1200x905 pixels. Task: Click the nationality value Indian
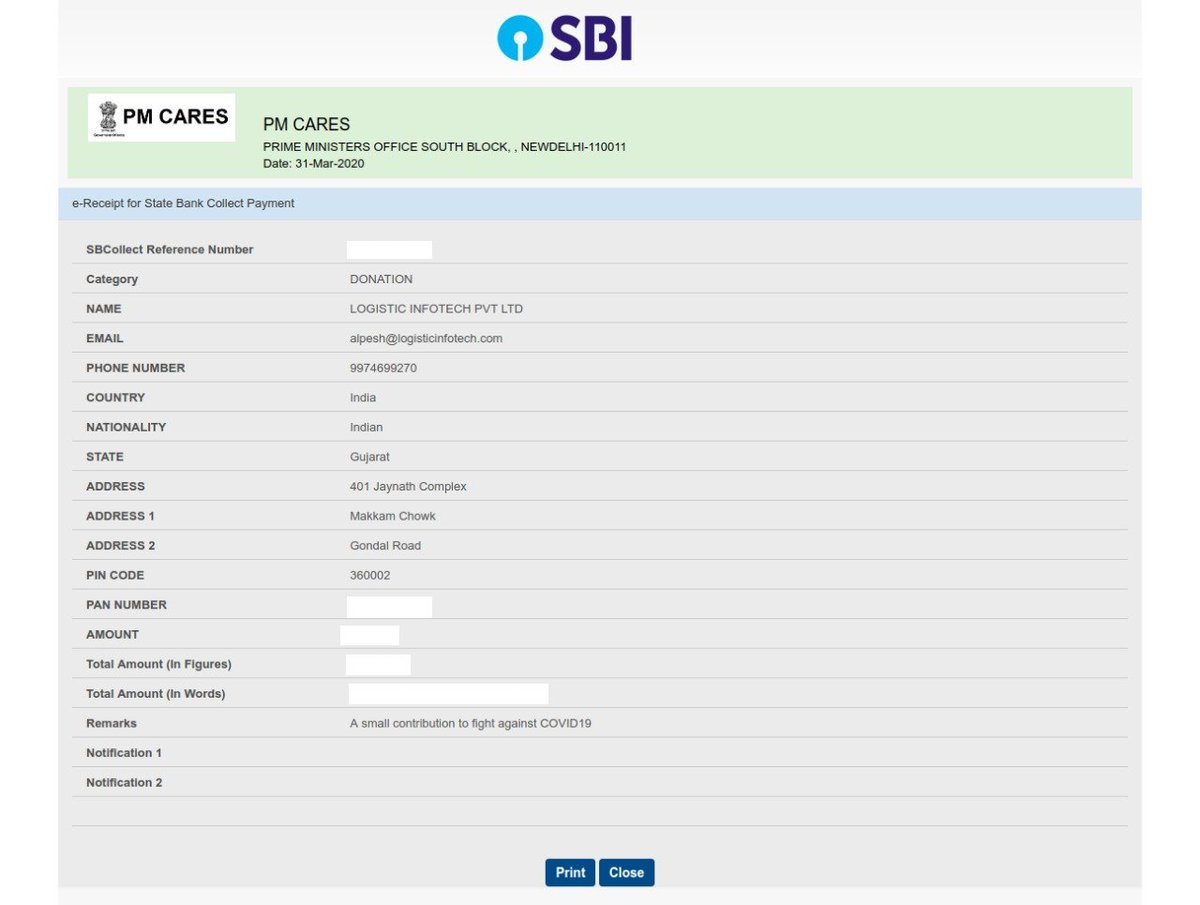tap(366, 427)
